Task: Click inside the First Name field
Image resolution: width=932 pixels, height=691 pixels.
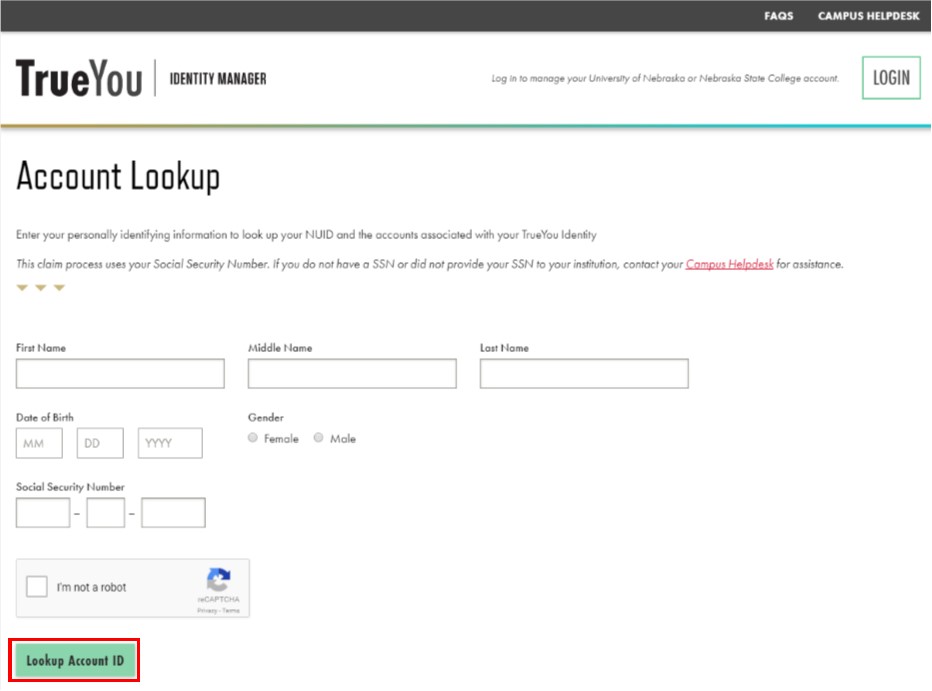Action: point(120,373)
